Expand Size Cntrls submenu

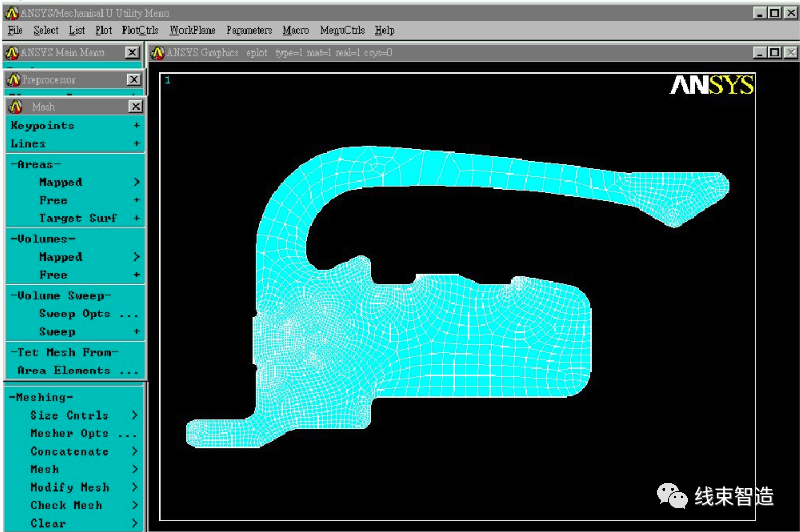pyautogui.click(x=74, y=415)
